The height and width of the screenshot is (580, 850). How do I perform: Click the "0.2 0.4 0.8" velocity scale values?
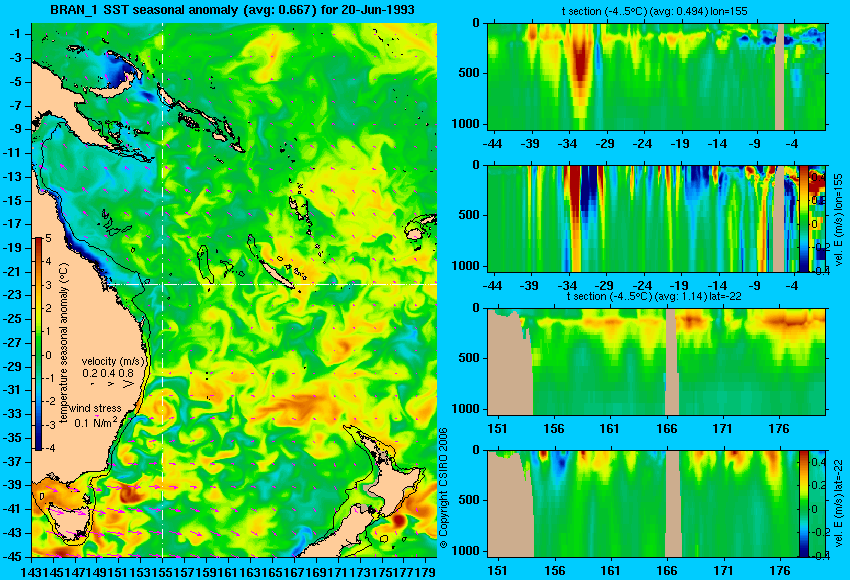point(107,373)
